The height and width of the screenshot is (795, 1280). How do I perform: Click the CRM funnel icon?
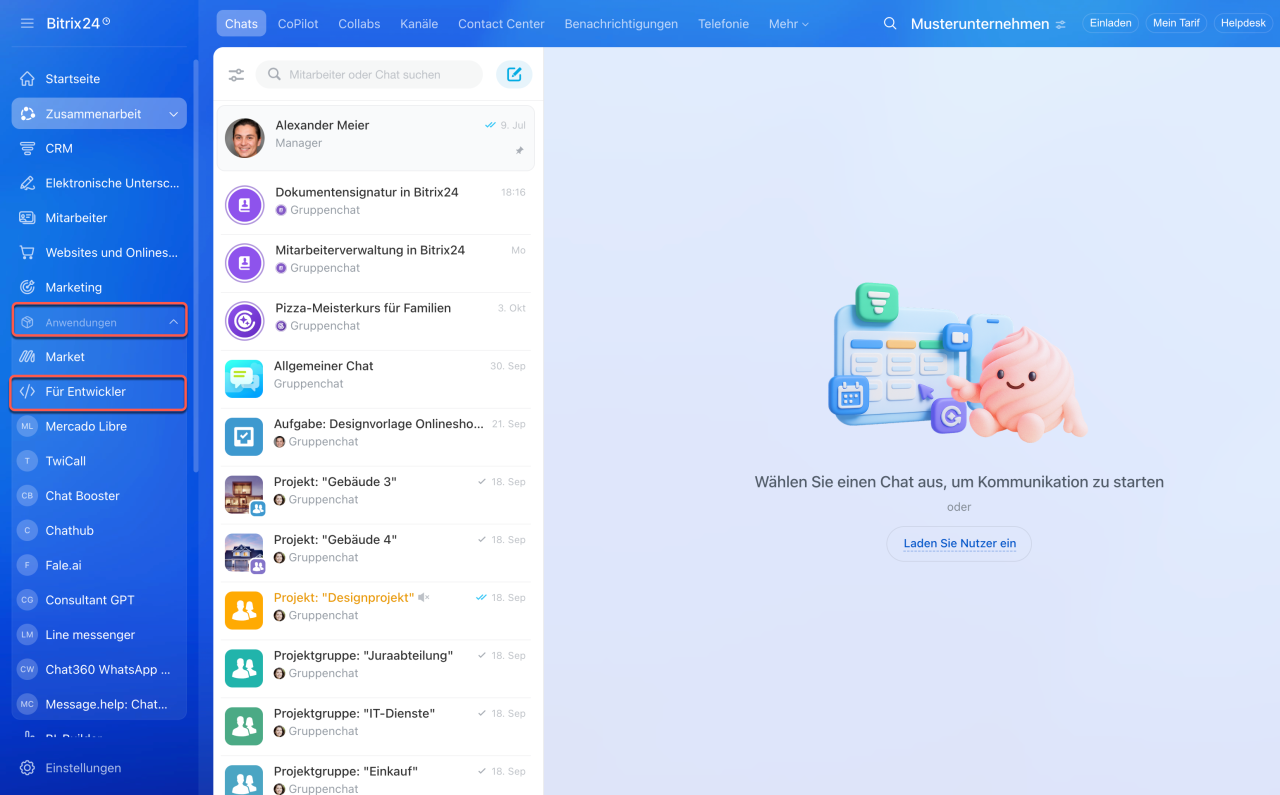point(27,148)
